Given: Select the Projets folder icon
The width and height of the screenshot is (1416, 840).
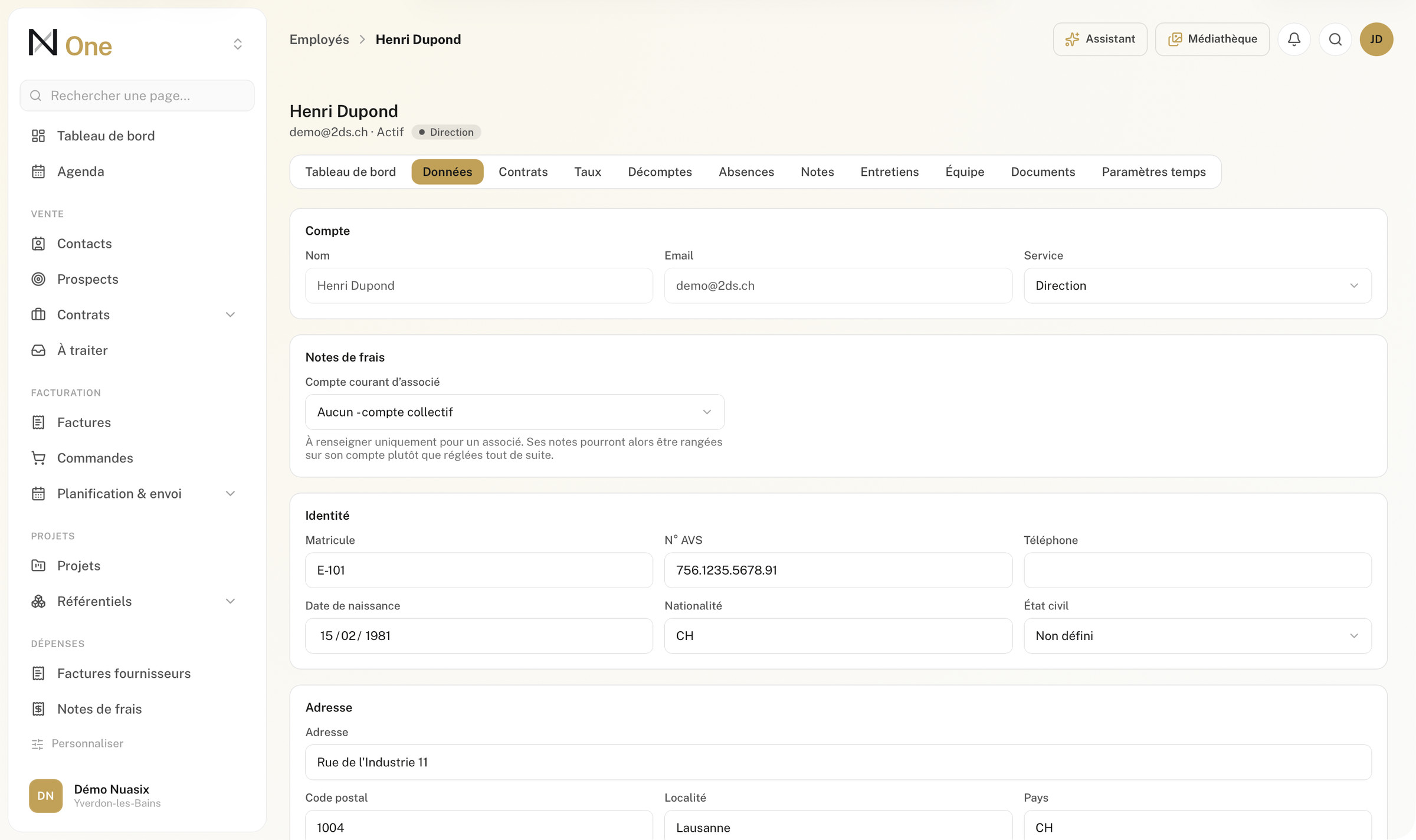Looking at the screenshot, I should [x=38, y=566].
